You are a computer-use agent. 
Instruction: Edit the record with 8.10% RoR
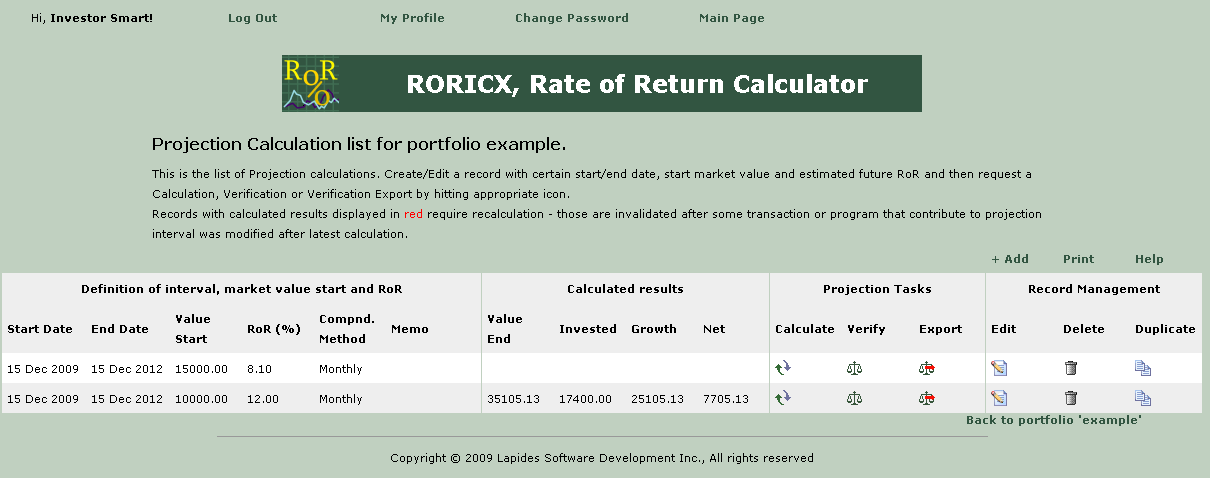point(999,368)
